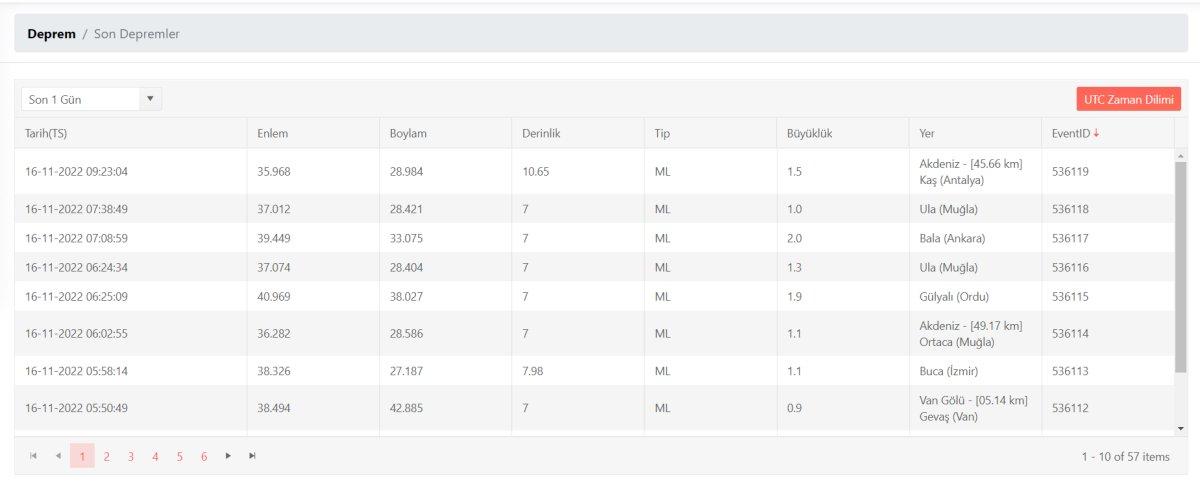
Task: Go to the previous page arrow
Action: [x=58, y=456]
